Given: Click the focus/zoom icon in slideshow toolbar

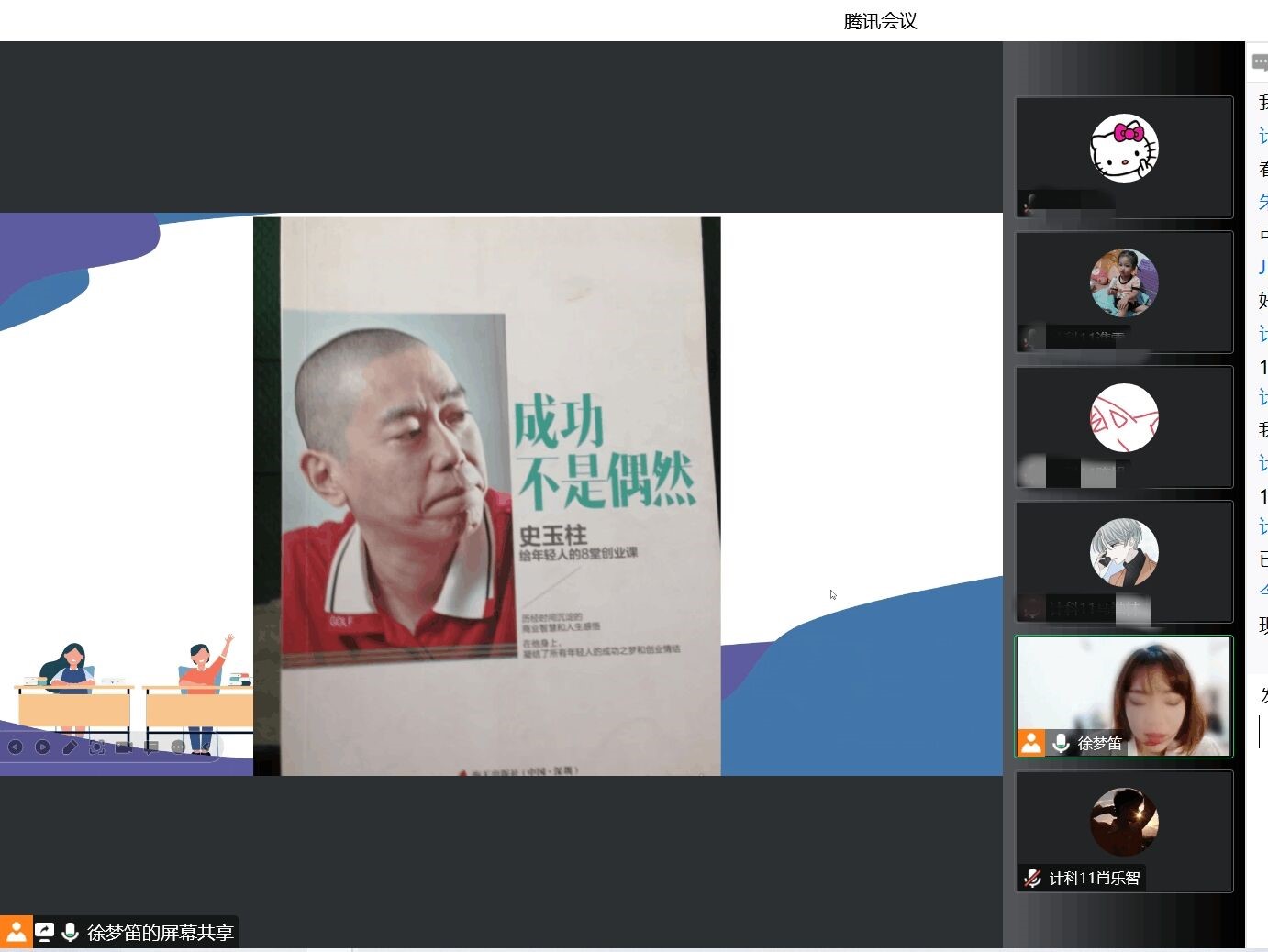Looking at the screenshot, I should pyautogui.click(x=96, y=747).
